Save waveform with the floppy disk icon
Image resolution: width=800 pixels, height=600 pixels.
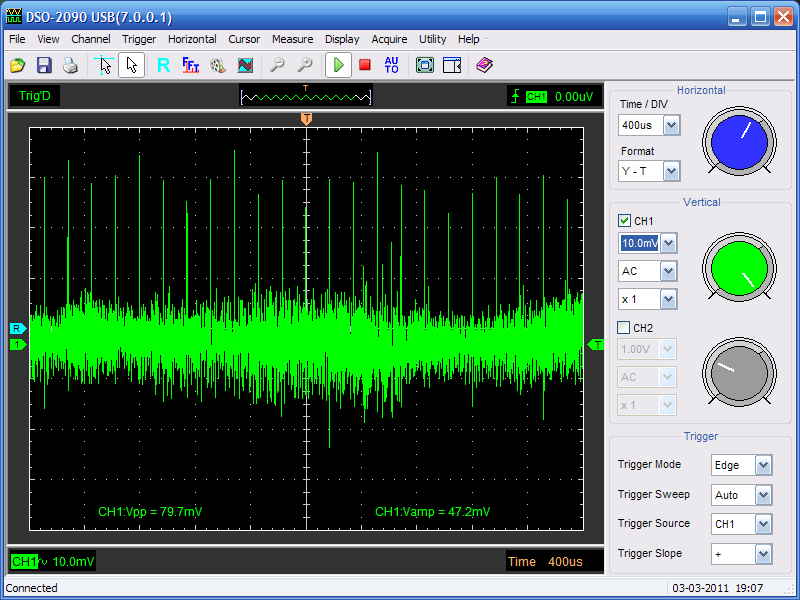(44, 65)
